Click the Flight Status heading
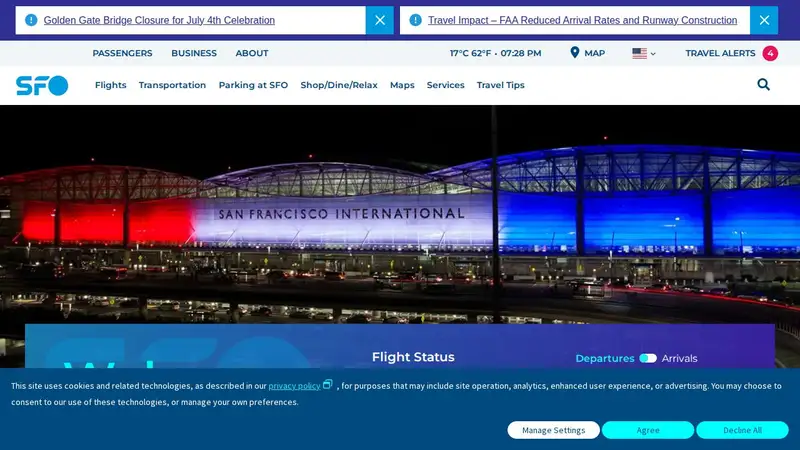The height and width of the screenshot is (450, 800). pos(413,357)
